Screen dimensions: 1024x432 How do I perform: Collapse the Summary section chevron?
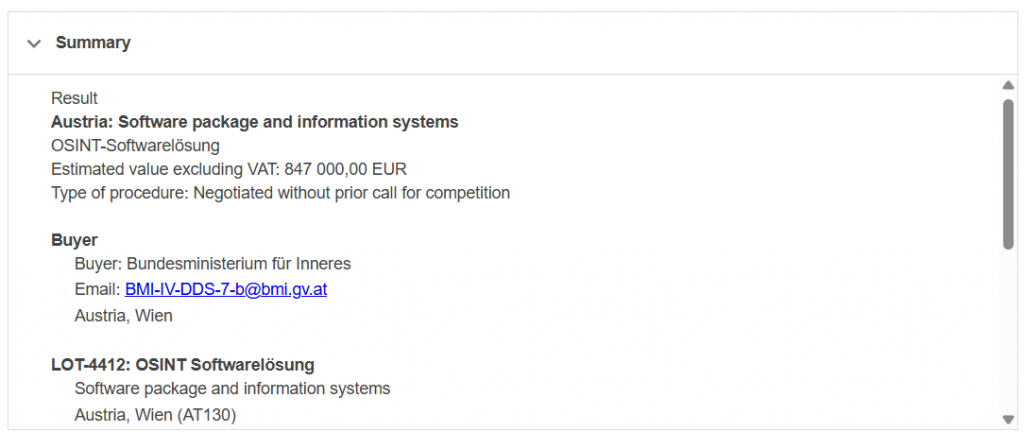click(34, 44)
